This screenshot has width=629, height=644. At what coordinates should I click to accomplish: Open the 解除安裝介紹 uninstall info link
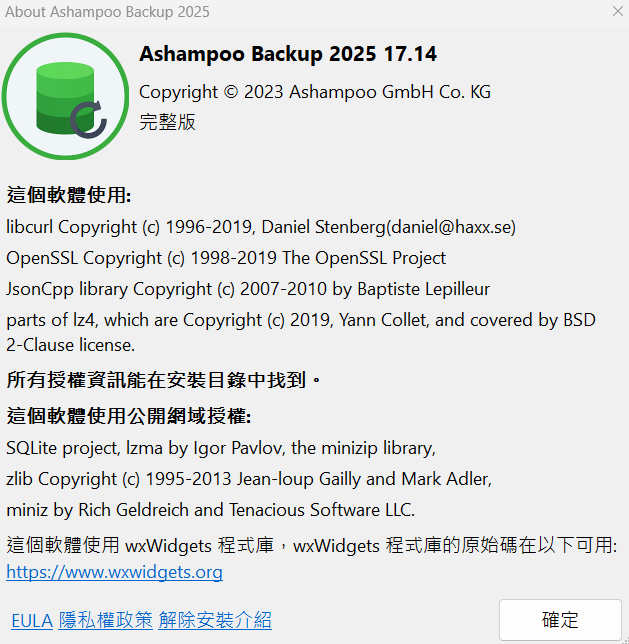215,620
